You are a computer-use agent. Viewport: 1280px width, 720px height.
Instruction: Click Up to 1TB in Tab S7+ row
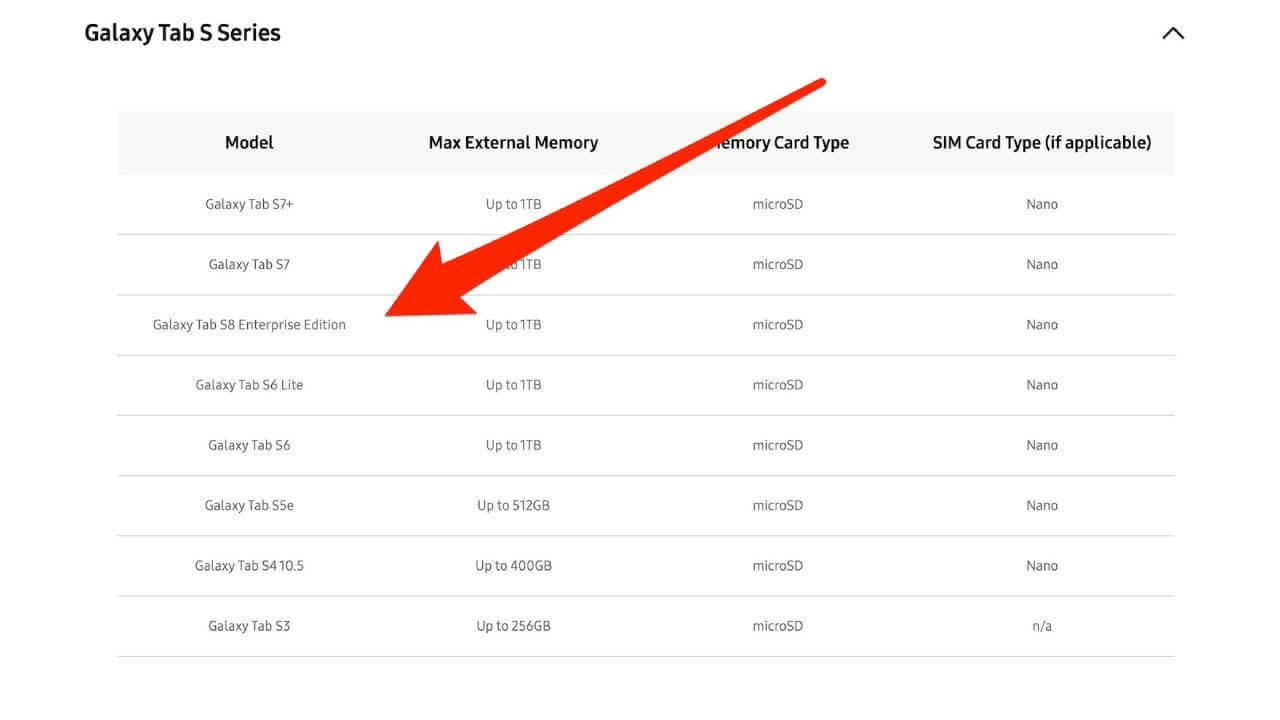click(513, 204)
